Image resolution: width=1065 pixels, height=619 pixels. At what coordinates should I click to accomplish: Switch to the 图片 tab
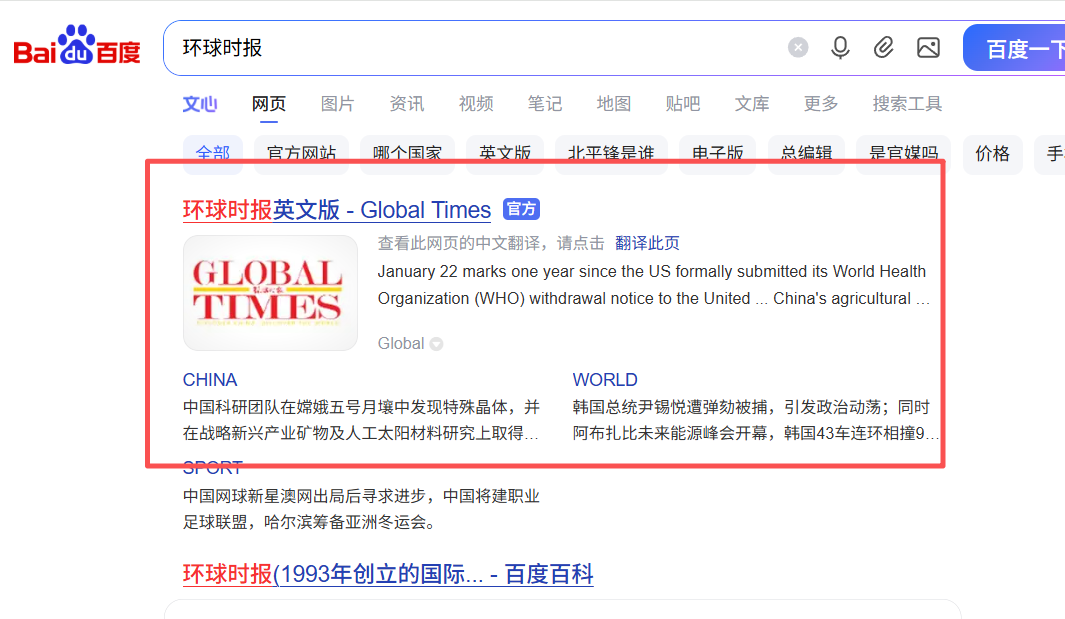click(x=337, y=104)
